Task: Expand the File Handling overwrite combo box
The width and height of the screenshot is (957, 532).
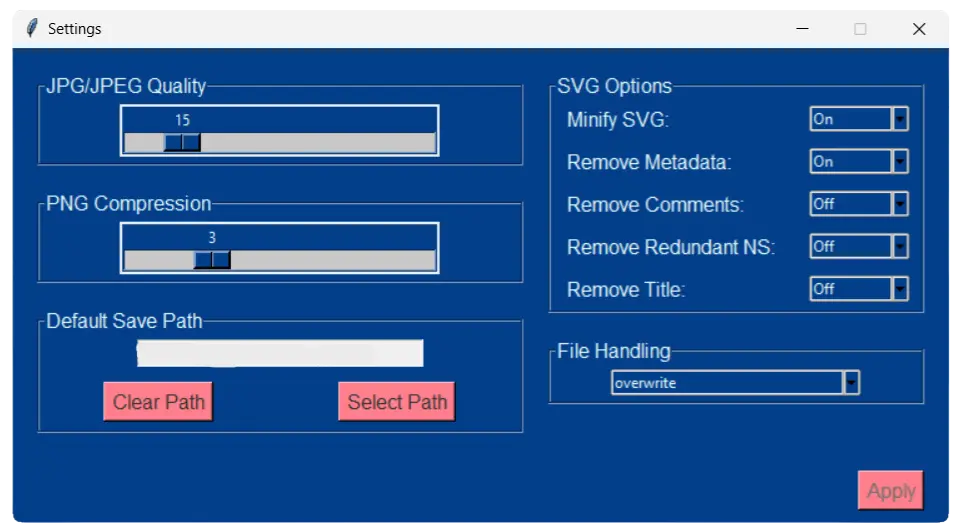Action: tap(735, 383)
